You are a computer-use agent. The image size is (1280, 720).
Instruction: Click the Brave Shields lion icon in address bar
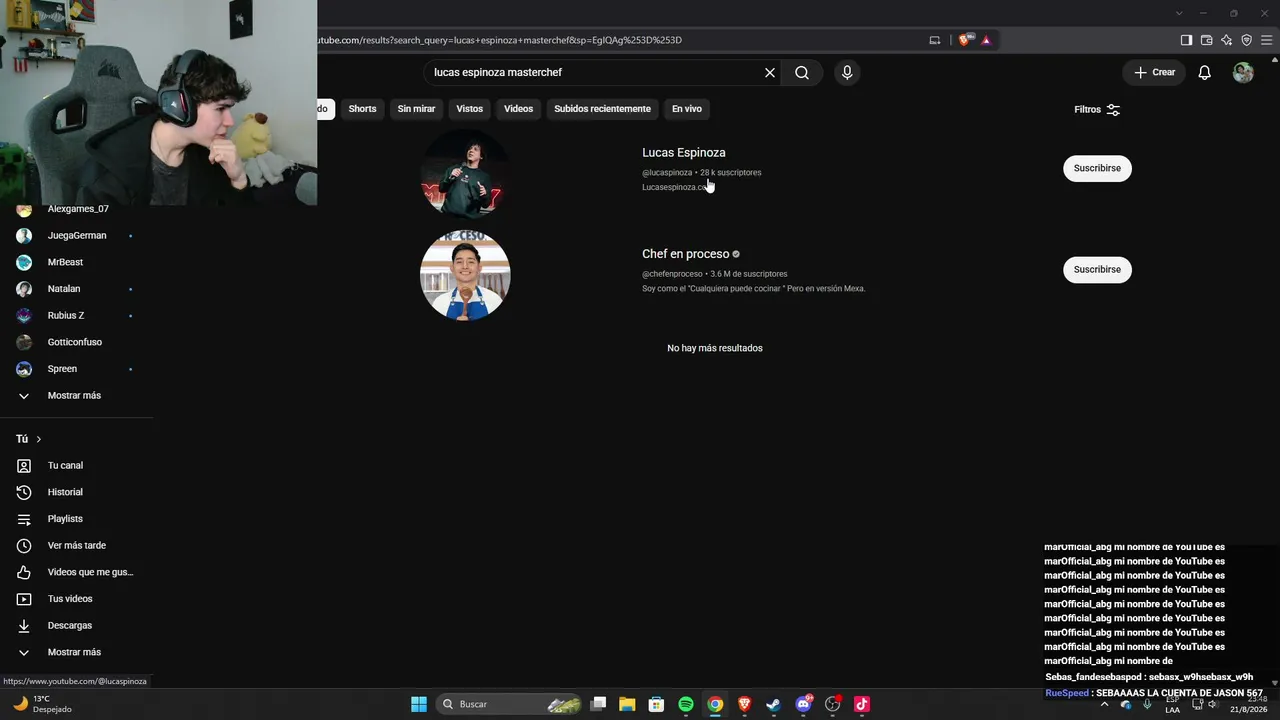[x=964, y=40]
